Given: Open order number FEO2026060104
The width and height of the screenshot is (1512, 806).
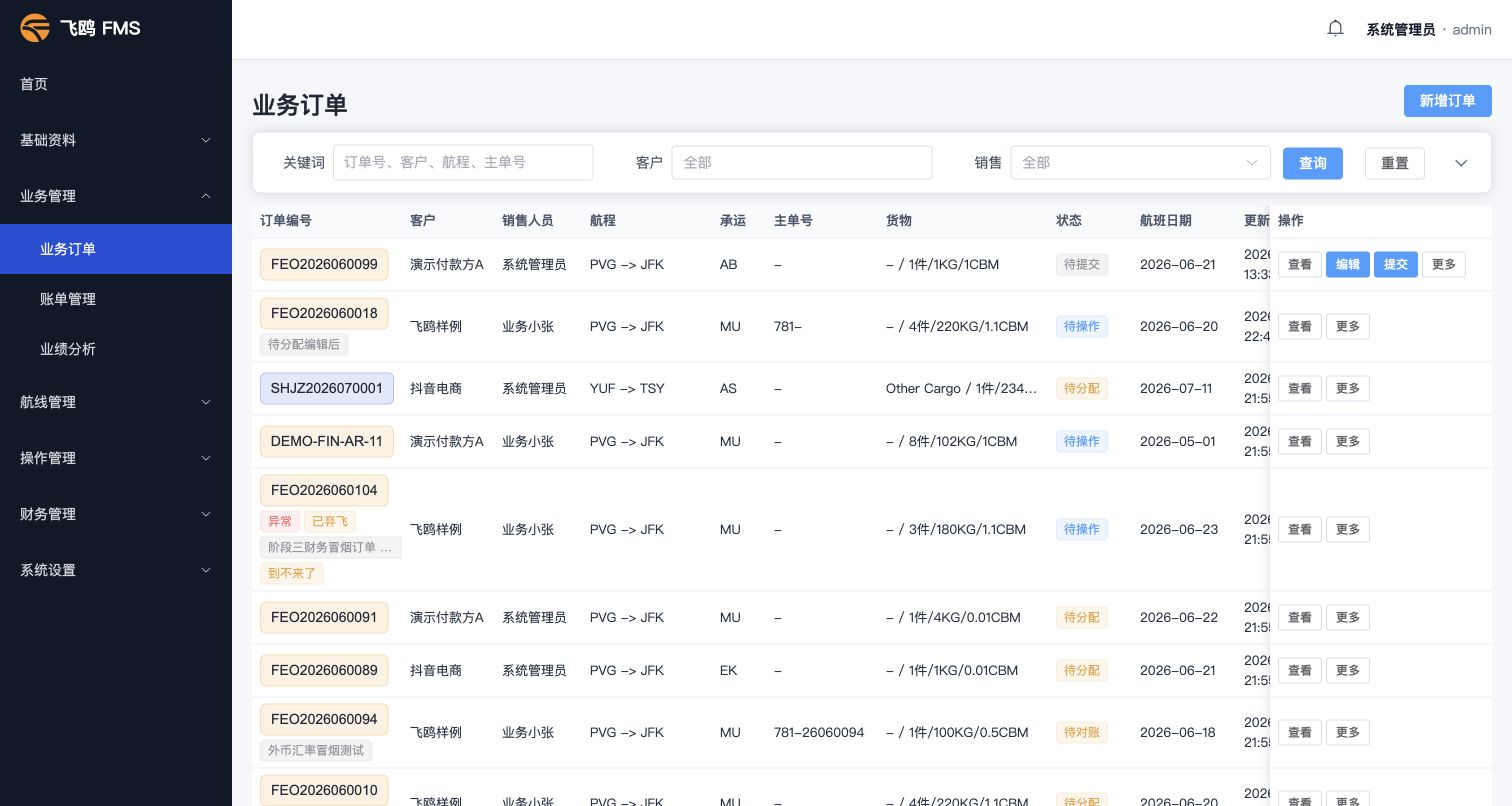Looking at the screenshot, I should [x=324, y=491].
